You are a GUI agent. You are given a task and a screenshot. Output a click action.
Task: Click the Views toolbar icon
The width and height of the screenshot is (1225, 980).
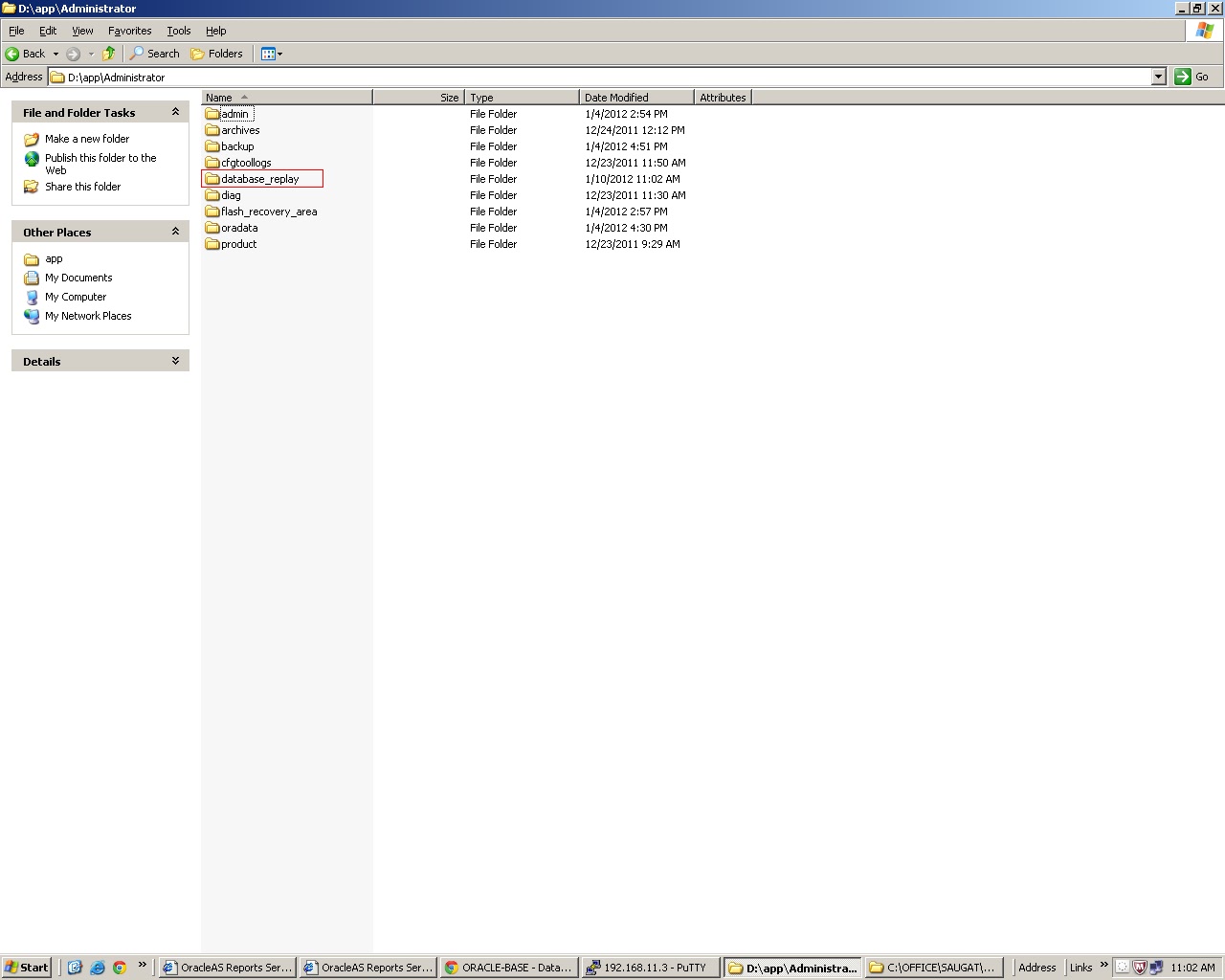[266, 54]
